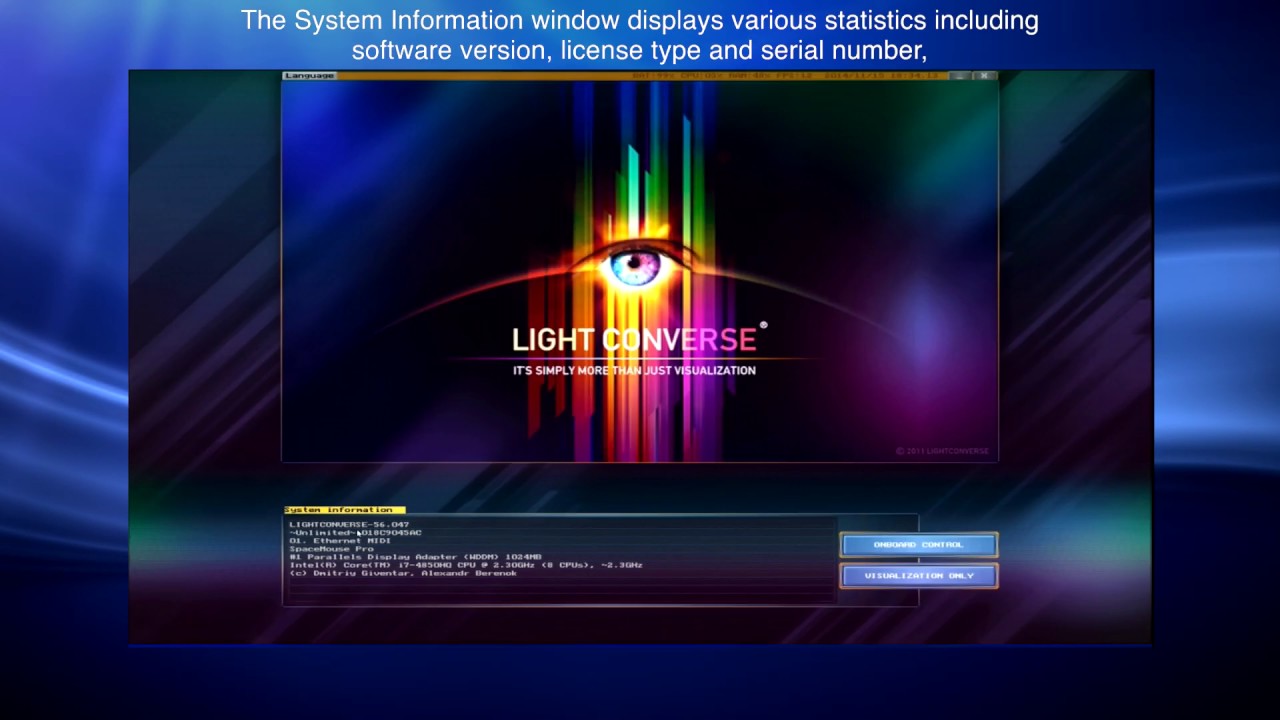Click the LIGHTCONVERSE-56.047 version line
The image size is (1280, 720).
[349, 525]
